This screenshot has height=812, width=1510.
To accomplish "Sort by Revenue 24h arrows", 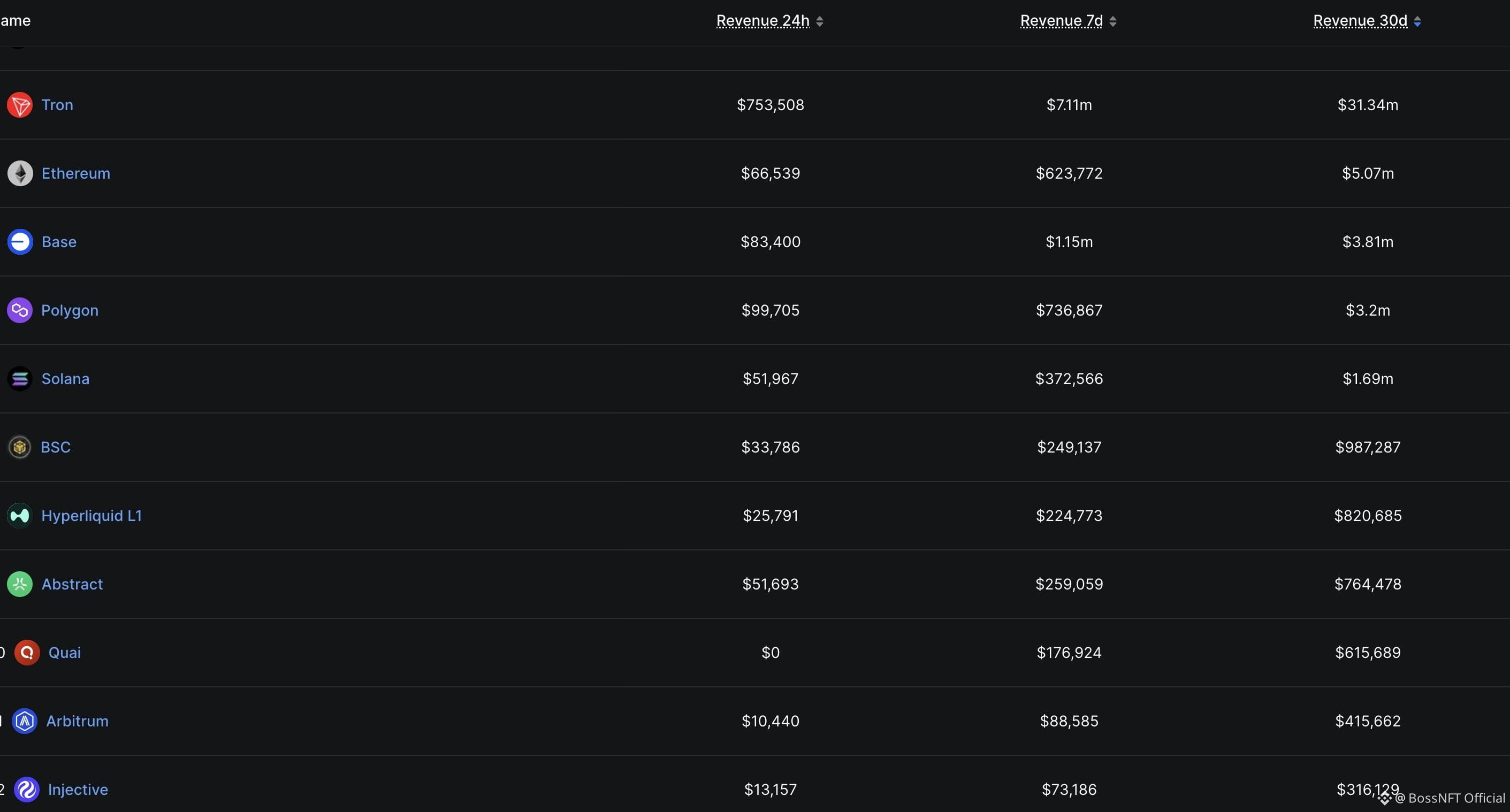I will click(820, 22).
